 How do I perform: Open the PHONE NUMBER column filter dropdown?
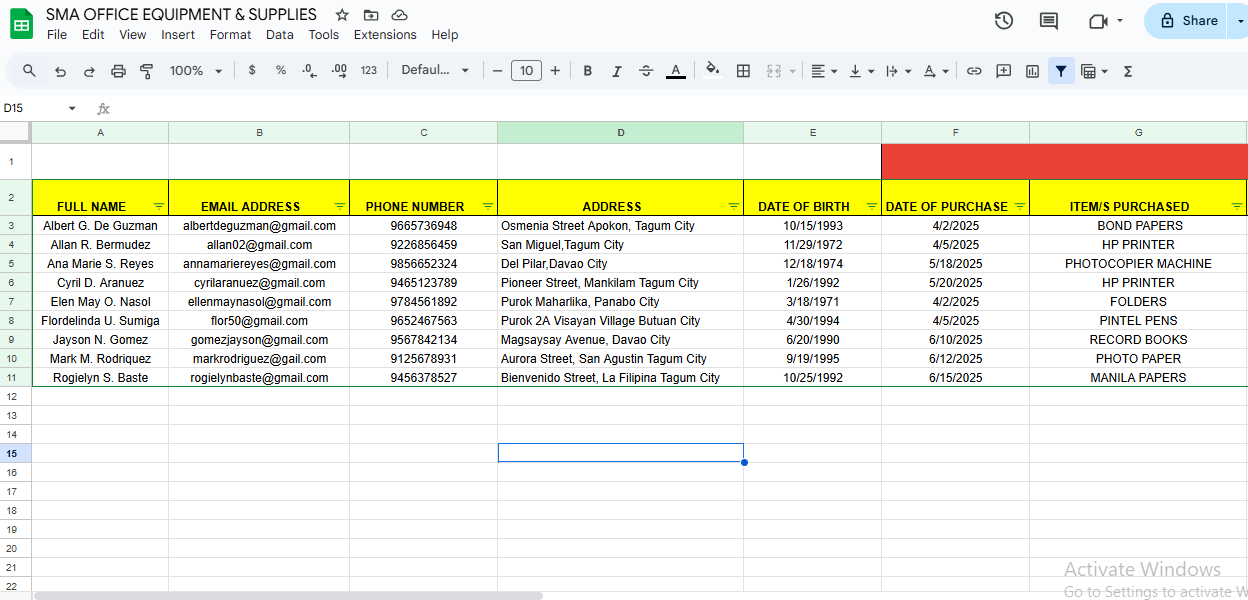click(x=488, y=206)
